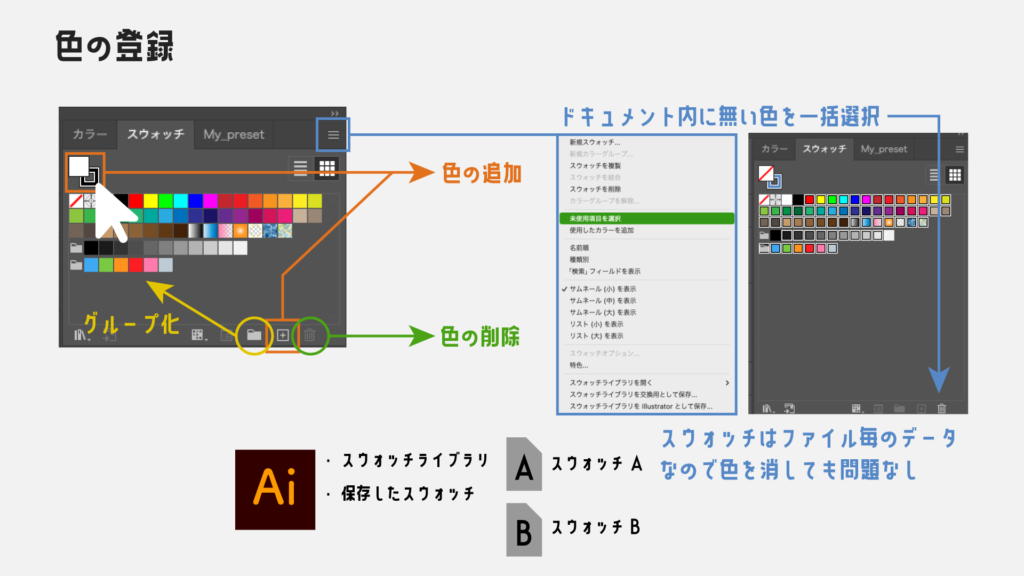Open the left Swatches panel hamburger menu
Image resolution: width=1024 pixels, height=576 pixels.
coord(333,134)
